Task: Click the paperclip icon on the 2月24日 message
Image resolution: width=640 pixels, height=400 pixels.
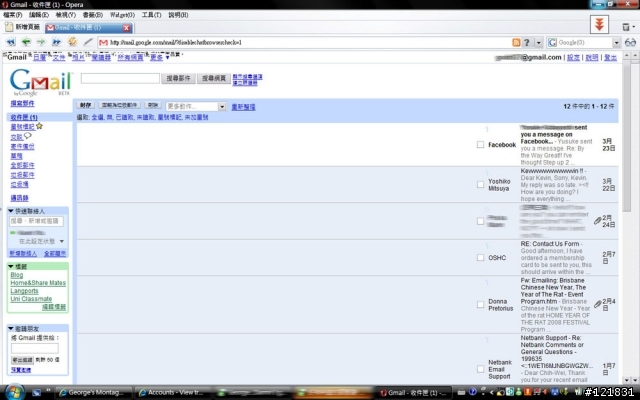Action: point(598,220)
